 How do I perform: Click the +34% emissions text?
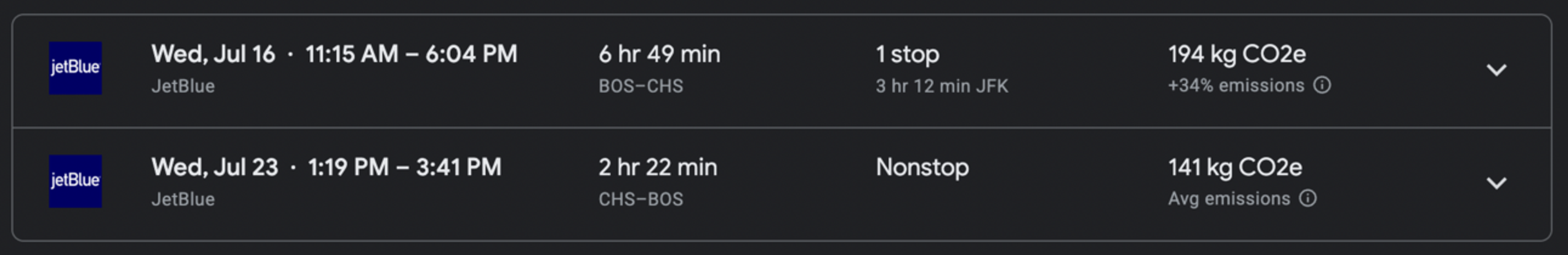point(1236,85)
